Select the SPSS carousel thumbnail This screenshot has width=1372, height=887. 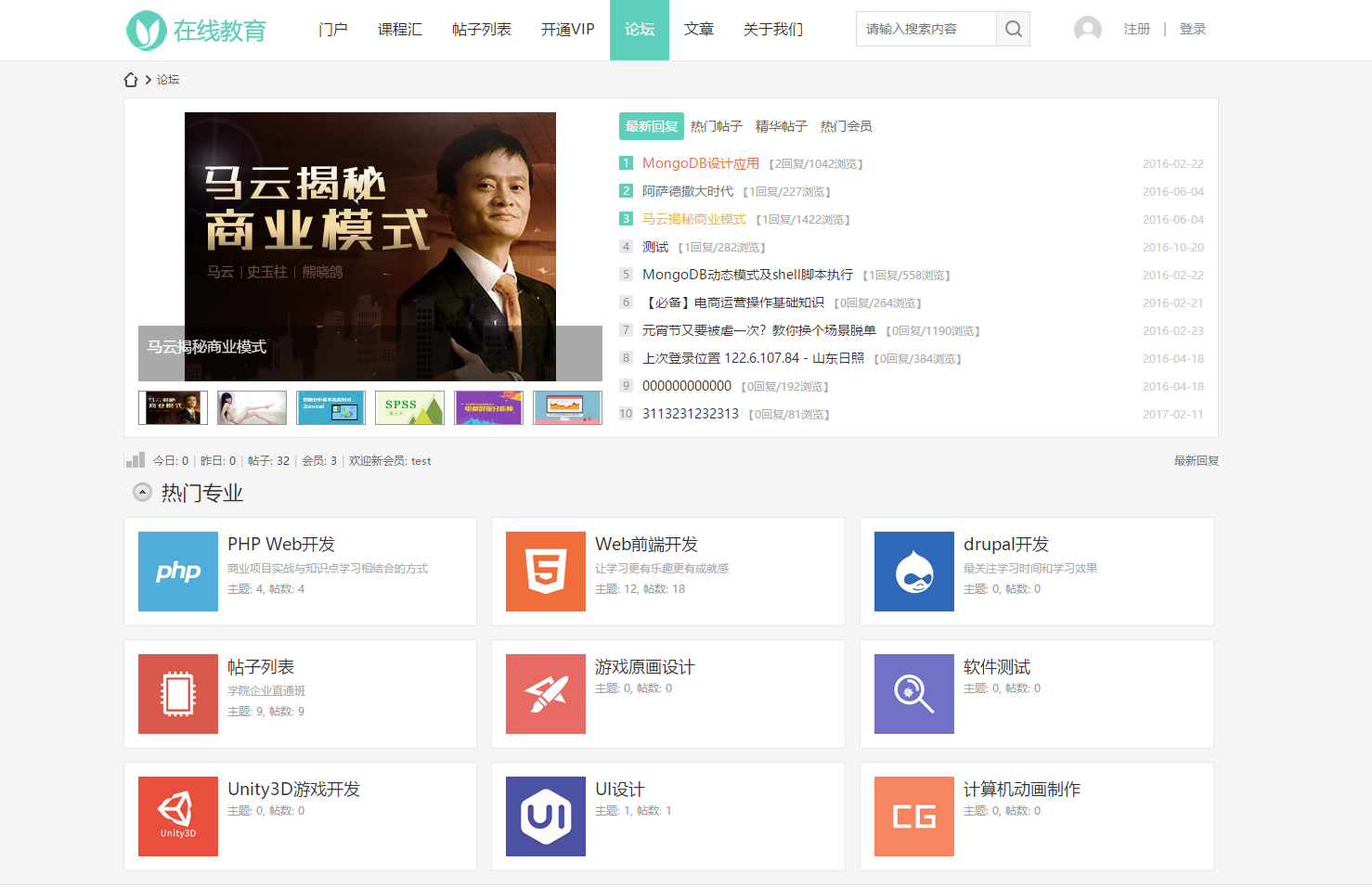pos(409,407)
